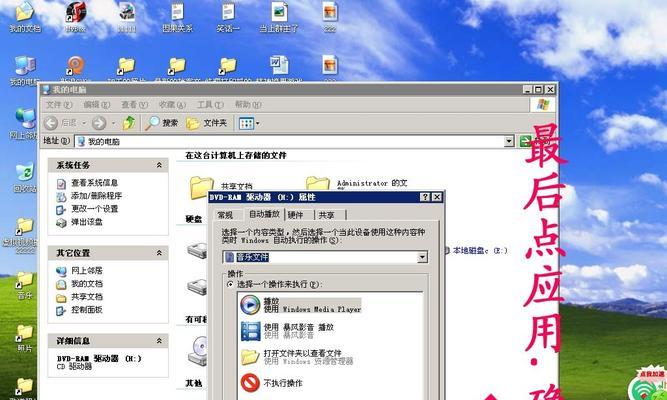Choose 打开文件夹以查看文件 action
Image resolution: width=667 pixels, height=400 pixels.
297,357
